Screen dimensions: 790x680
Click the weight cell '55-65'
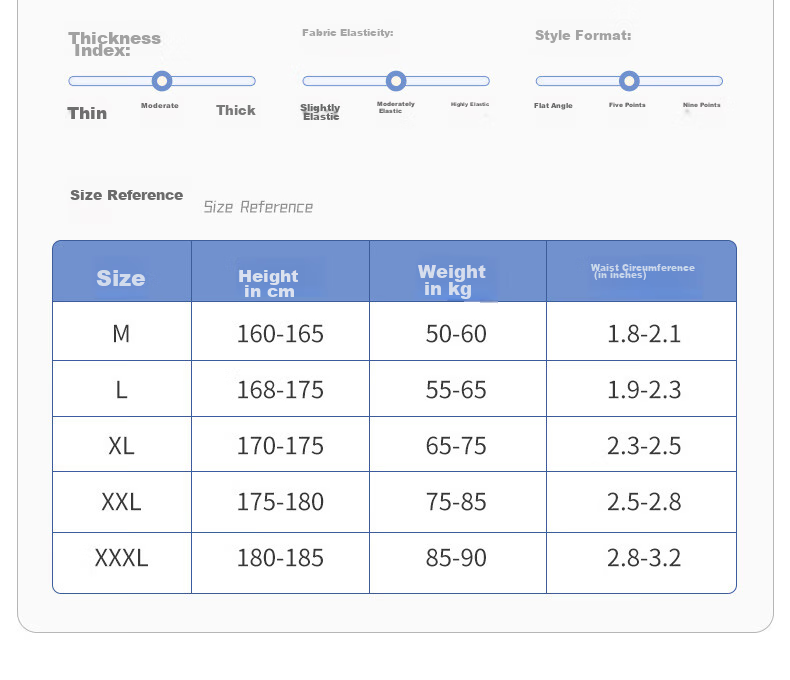(x=456, y=389)
